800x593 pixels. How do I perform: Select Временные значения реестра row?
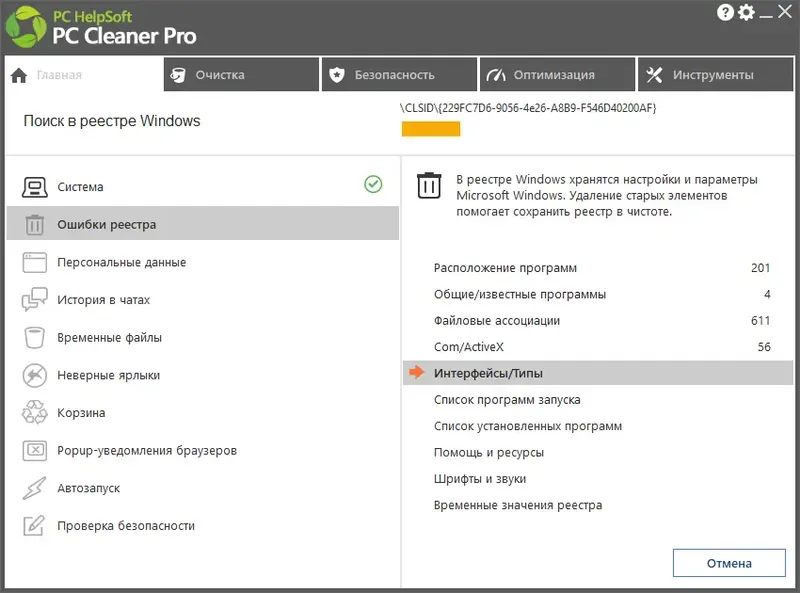tap(598, 505)
